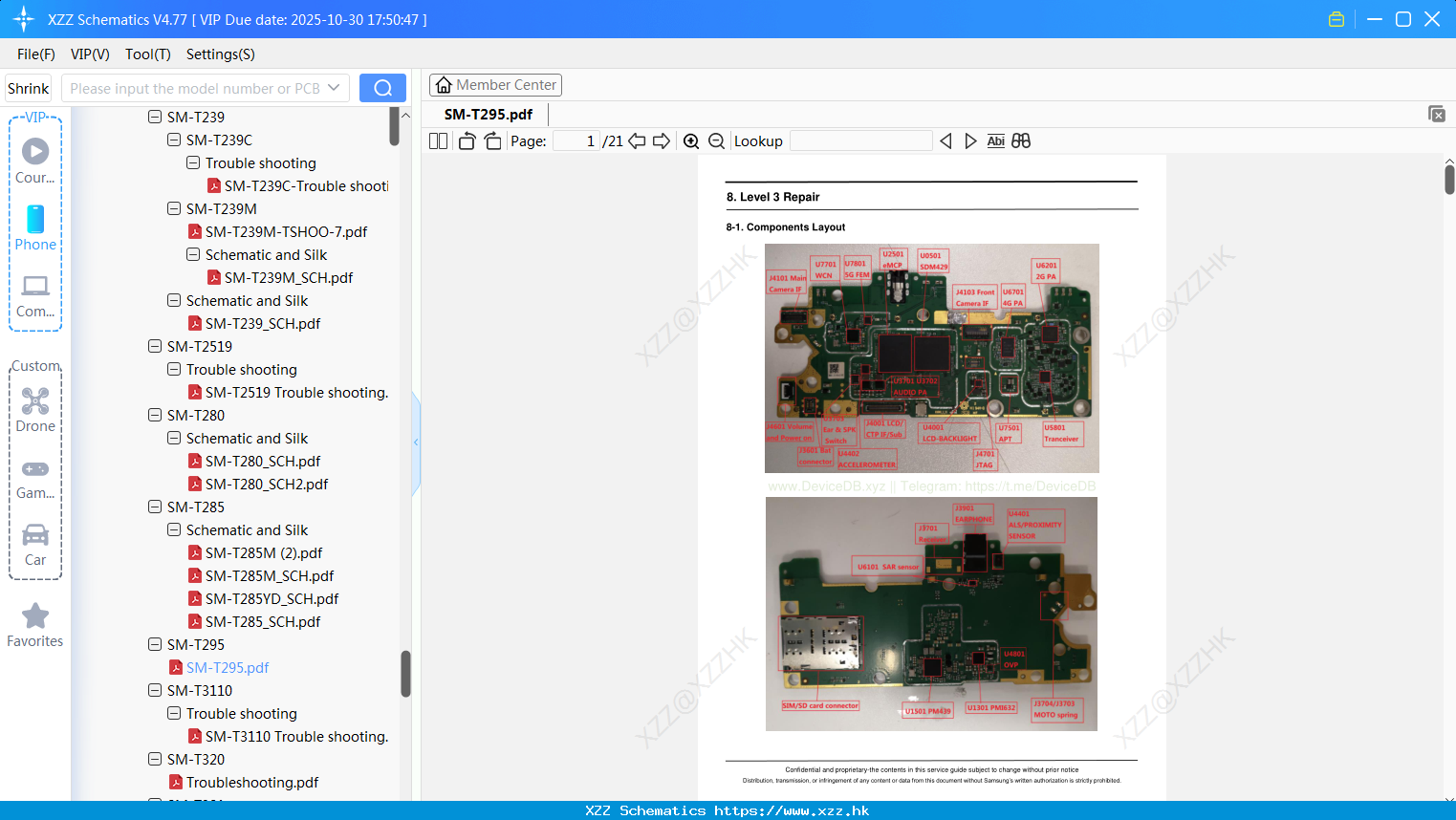The width and height of the screenshot is (1456, 820).
Task: Find previous lookup match
Action: (945, 141)
